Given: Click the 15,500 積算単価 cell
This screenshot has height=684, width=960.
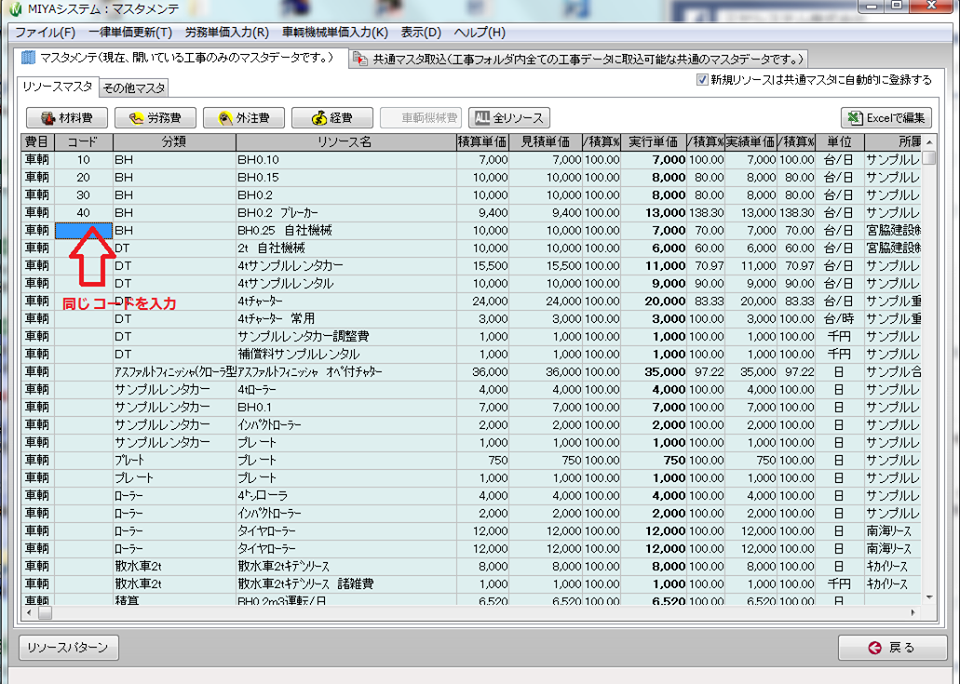Looking at the screenshot, I should (482, 266).
